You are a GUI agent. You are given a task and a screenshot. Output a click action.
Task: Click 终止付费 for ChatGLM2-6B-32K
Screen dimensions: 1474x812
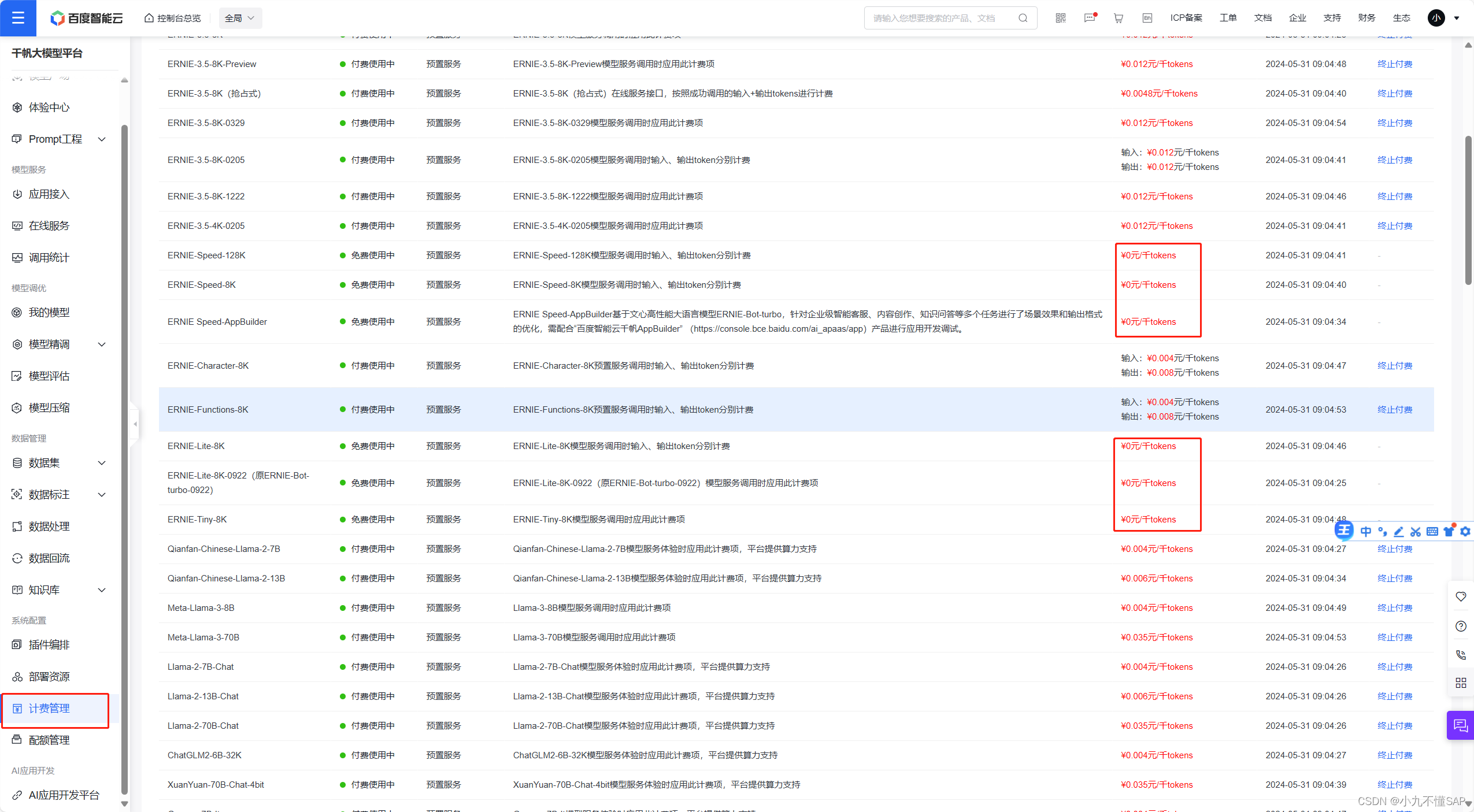tap(1395, 755)
